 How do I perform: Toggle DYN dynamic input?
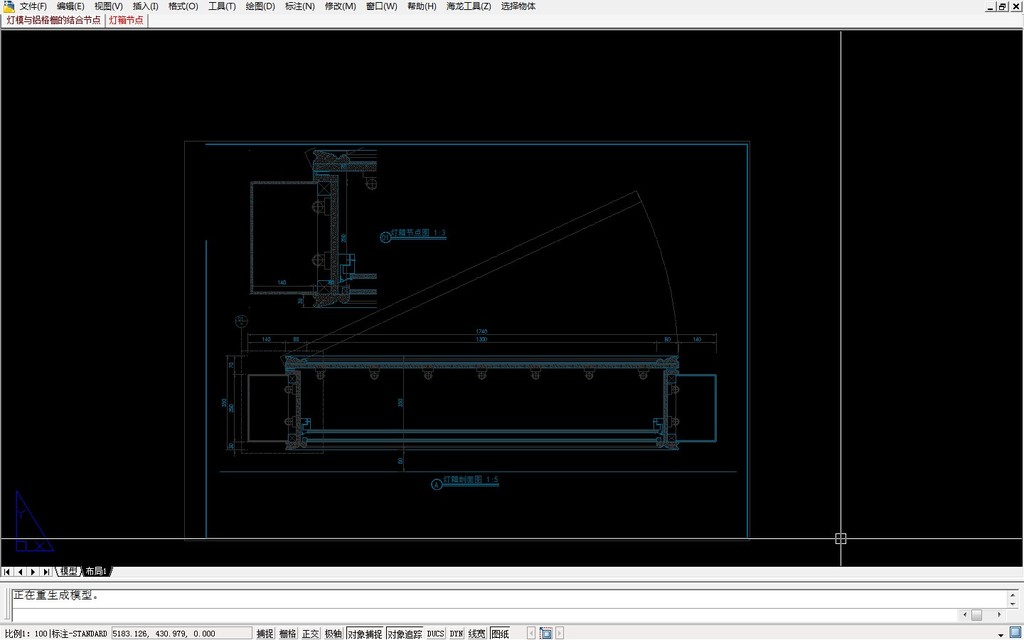click(x=456, y=633)
